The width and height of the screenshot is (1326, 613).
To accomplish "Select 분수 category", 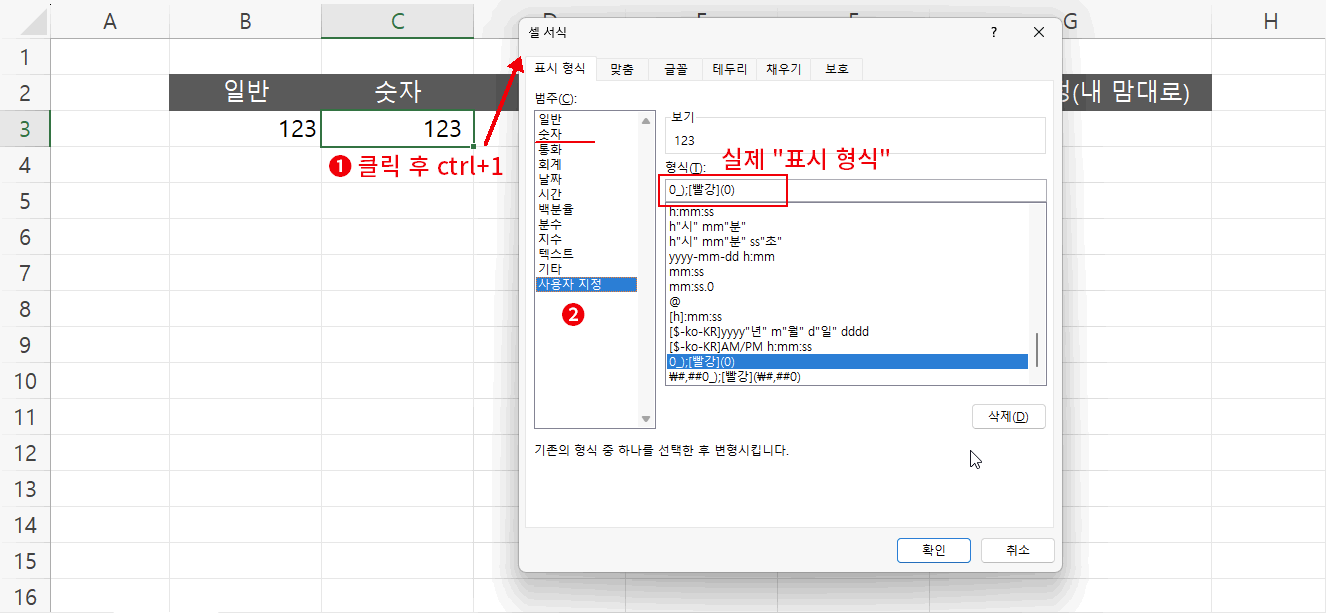I will [x=586, y=224].
